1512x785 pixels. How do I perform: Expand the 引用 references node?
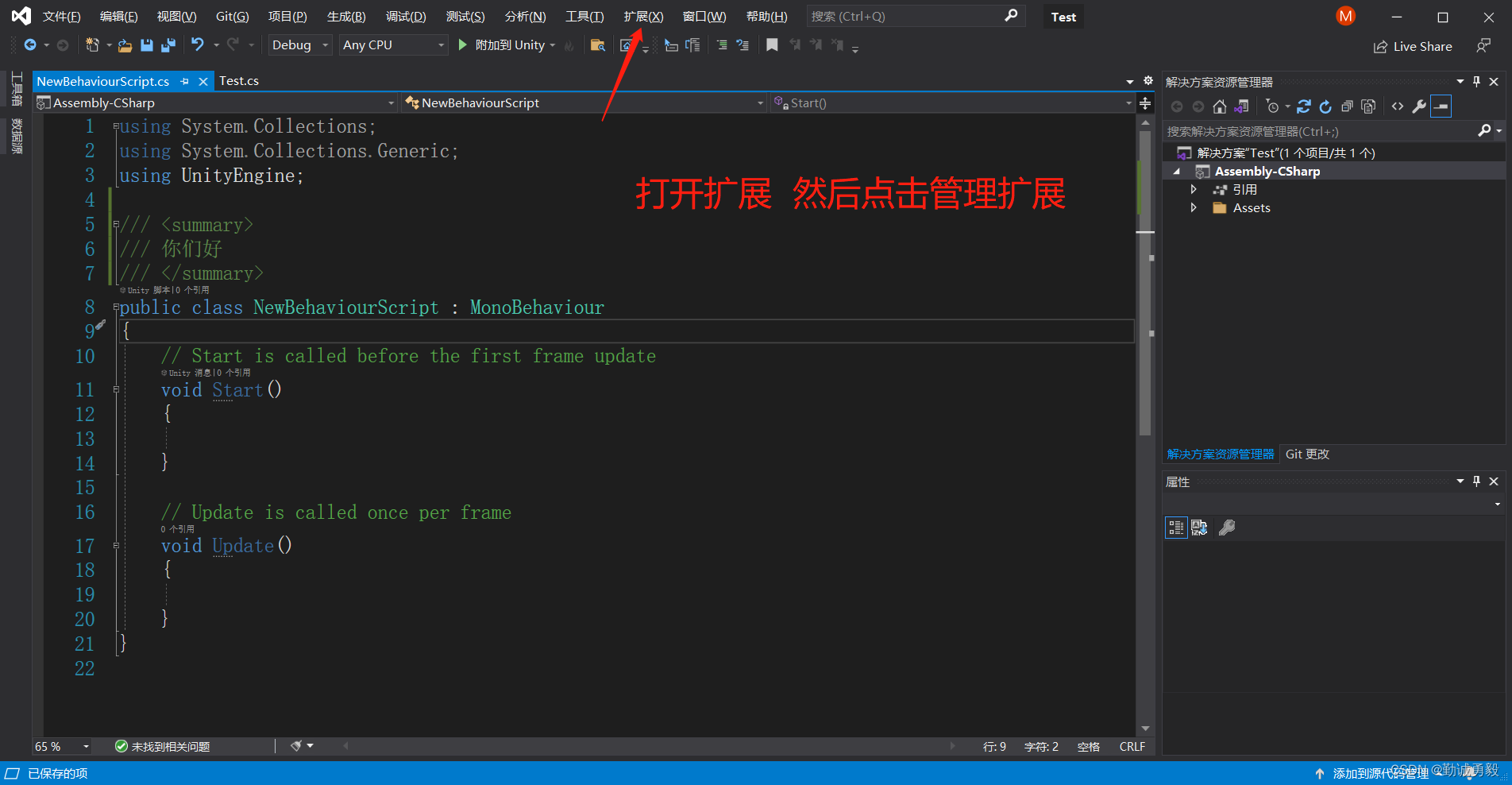point(1194,189)
